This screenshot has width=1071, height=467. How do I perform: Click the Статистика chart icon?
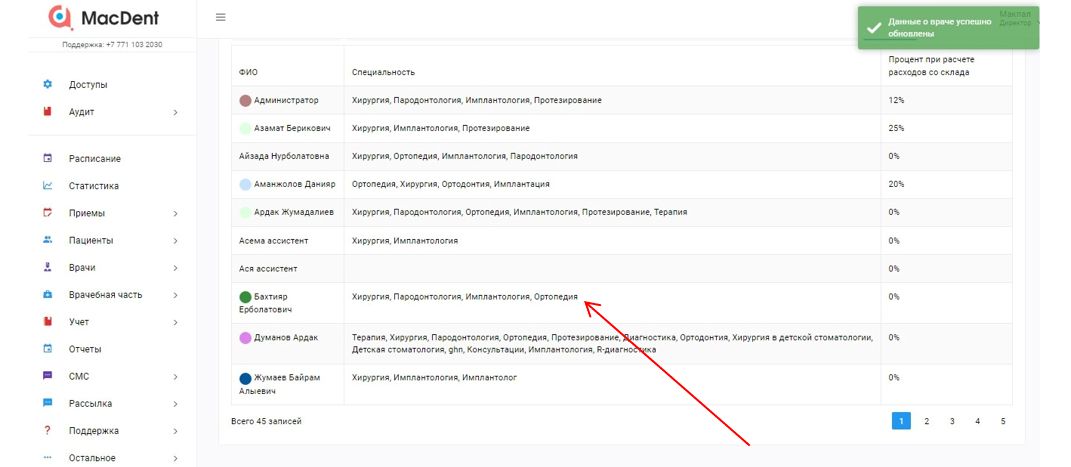[x=47, y=185]
